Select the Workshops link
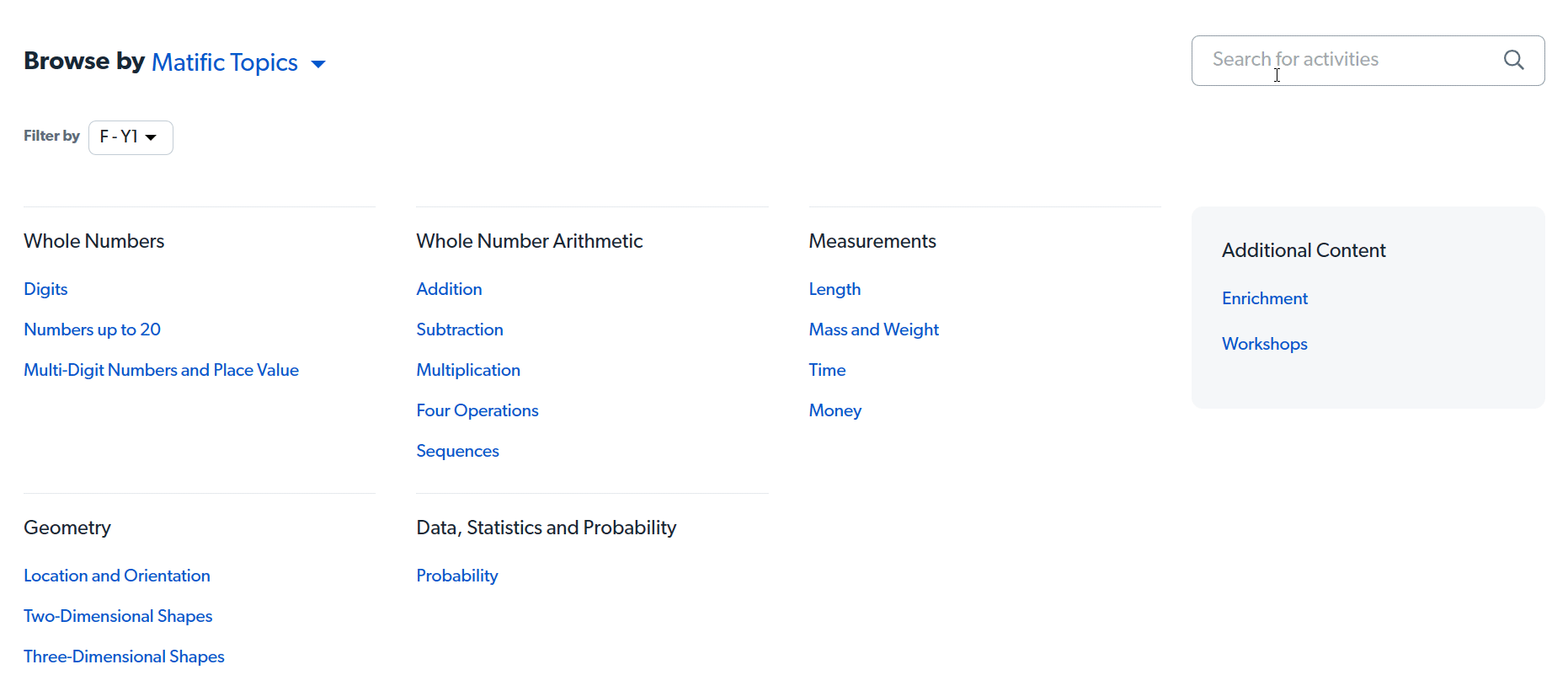Screen dimensions: 1568x675 pos(1264,343)
